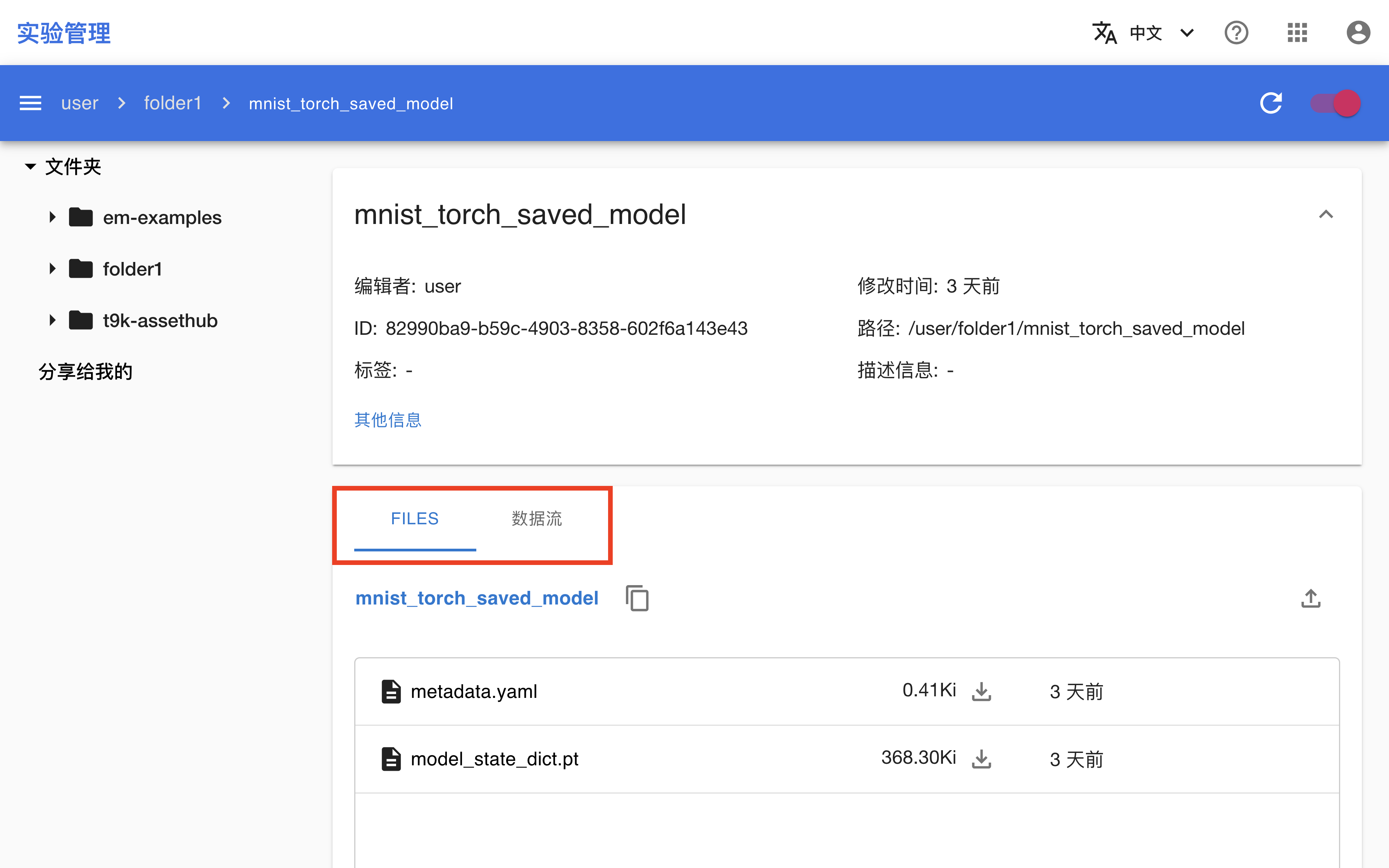Click the 描述信息: - field
This screenshot has height=868, width=1389.
(906, 370)
